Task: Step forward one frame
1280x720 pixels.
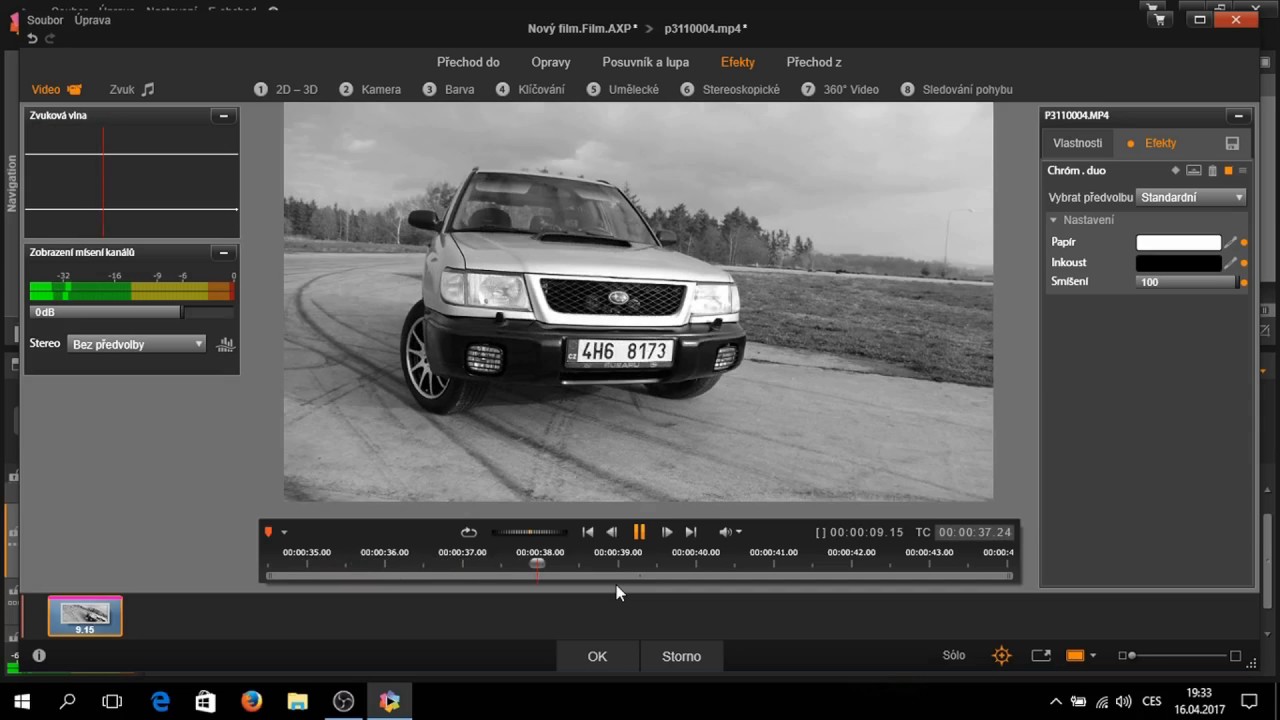Action: pos(667,532)
